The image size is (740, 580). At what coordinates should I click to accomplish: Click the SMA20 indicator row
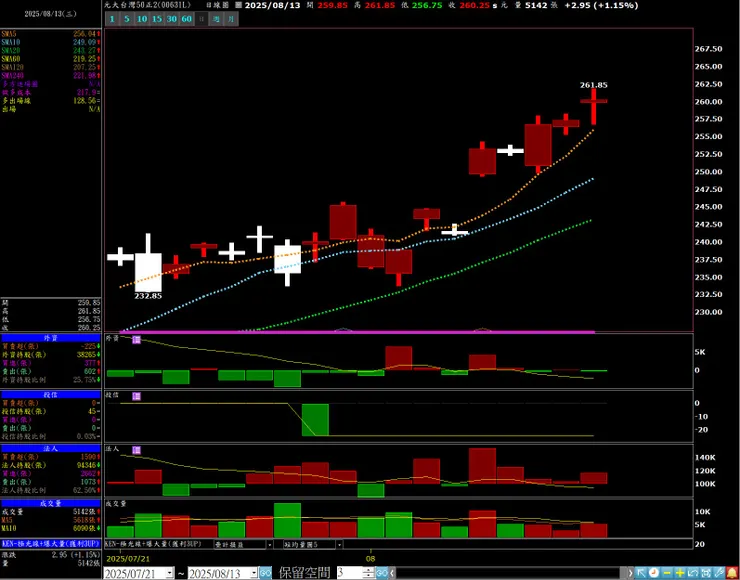[50, 50]
